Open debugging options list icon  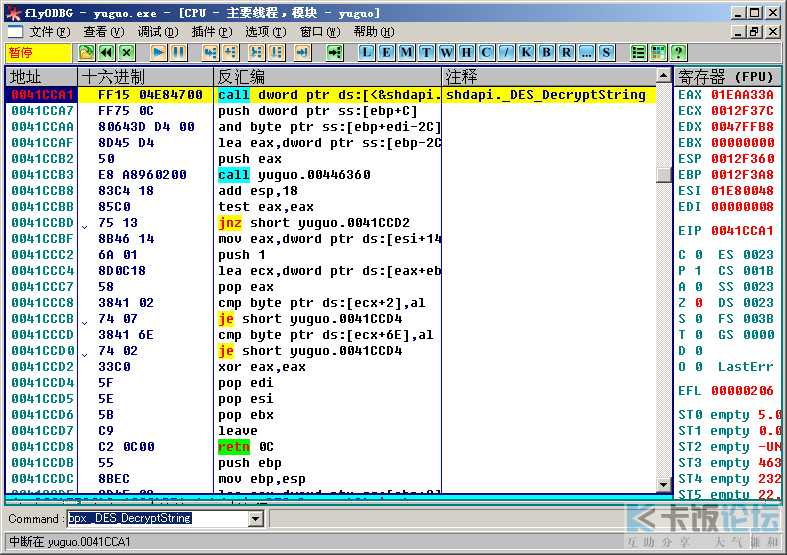638,52
